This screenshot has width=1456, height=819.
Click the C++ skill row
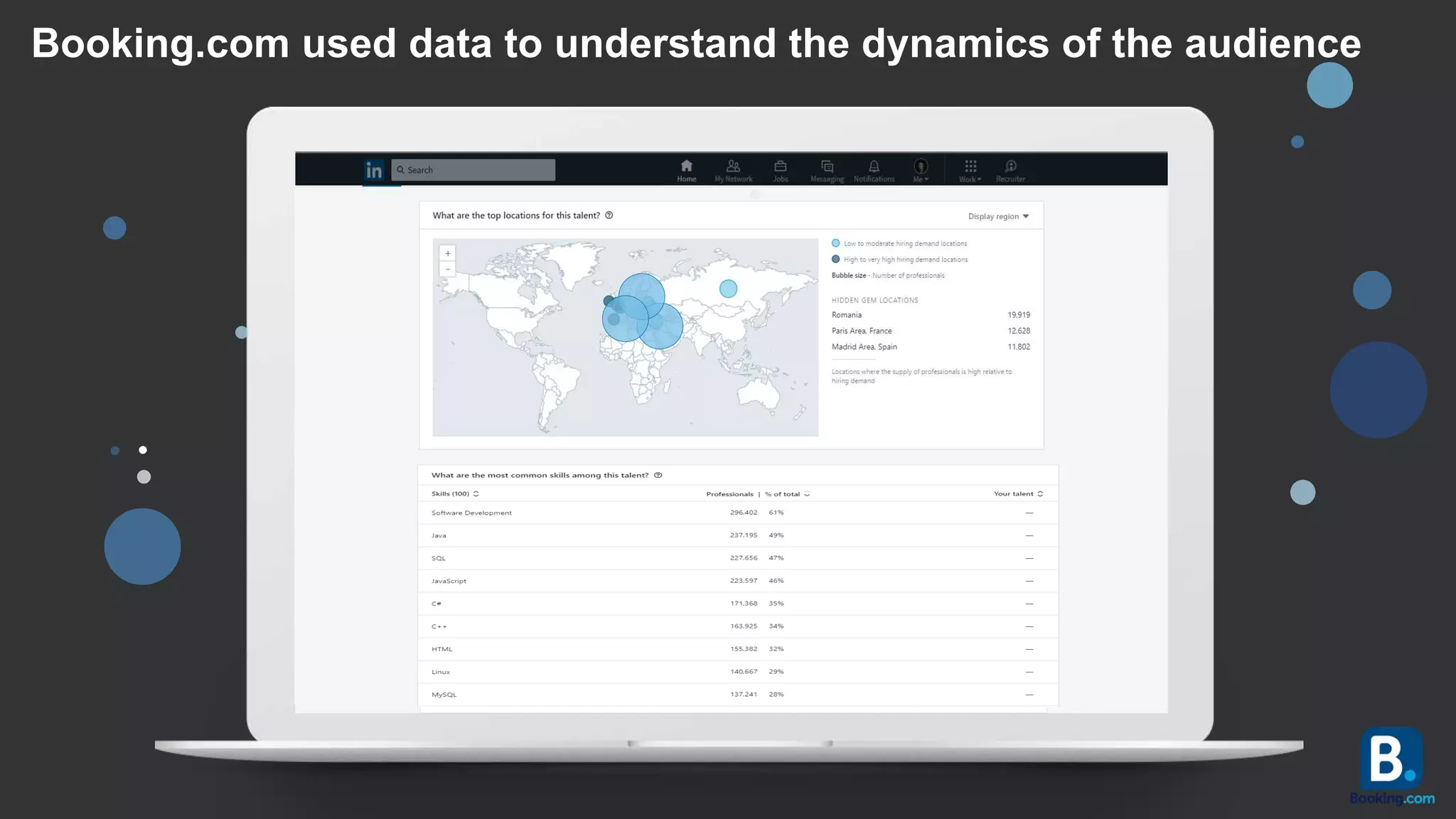(738, 626)
